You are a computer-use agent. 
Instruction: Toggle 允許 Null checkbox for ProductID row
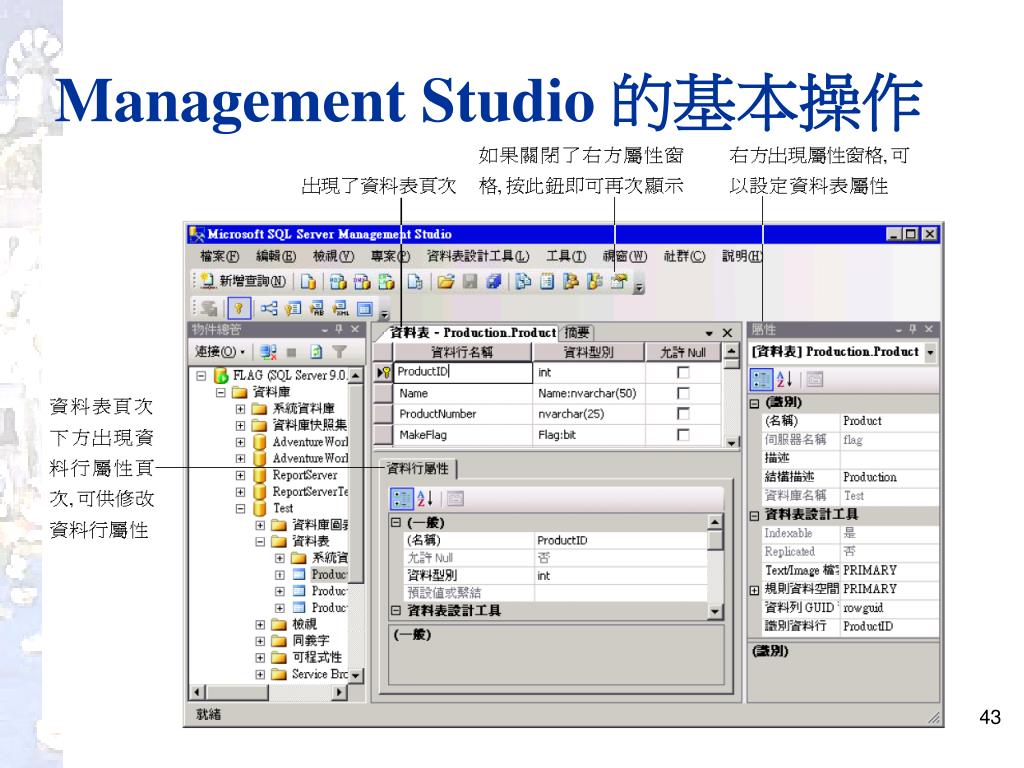click(683, 372)
